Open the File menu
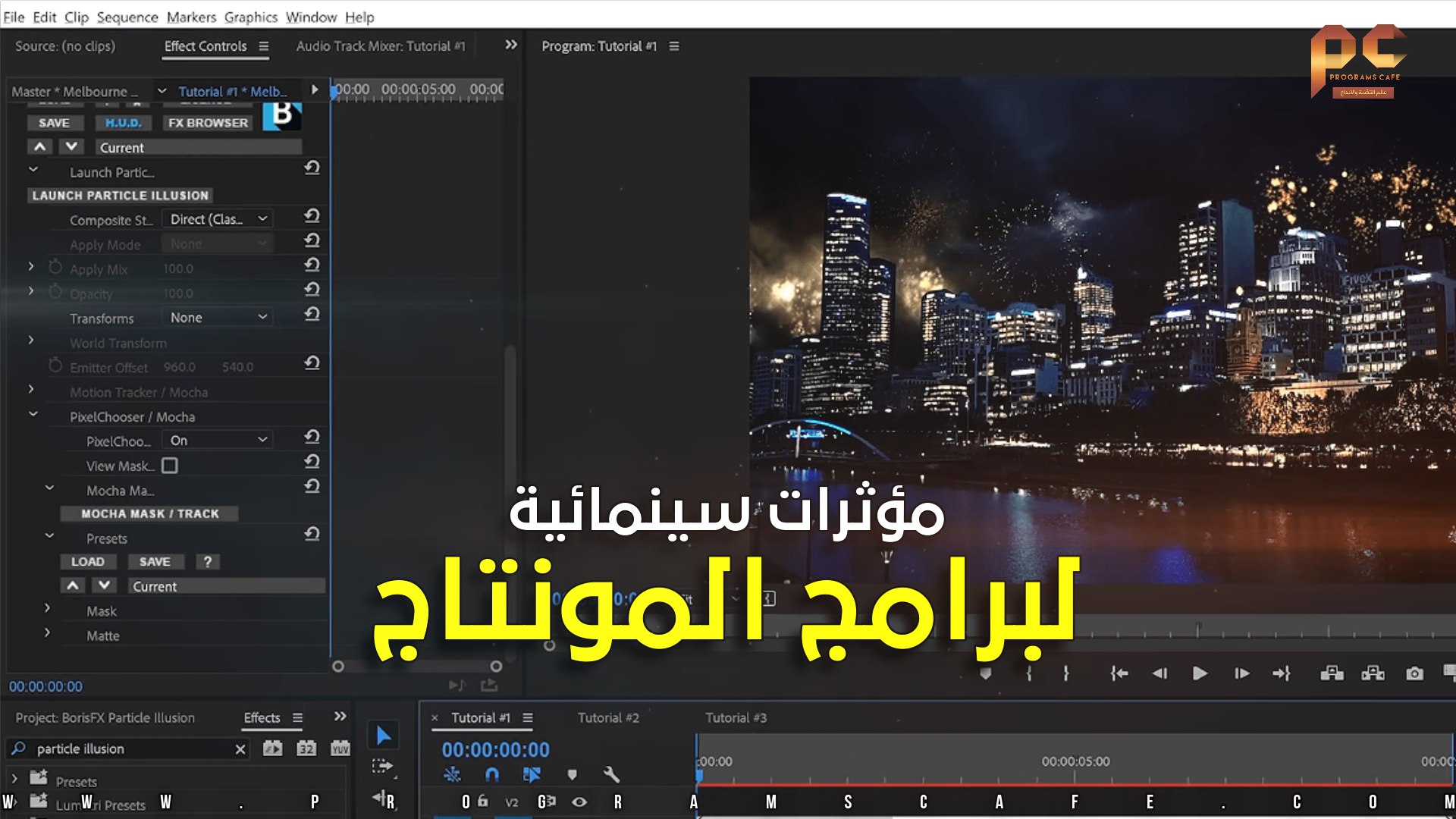Screen dimensions: 1456x819 click(14, 17)
